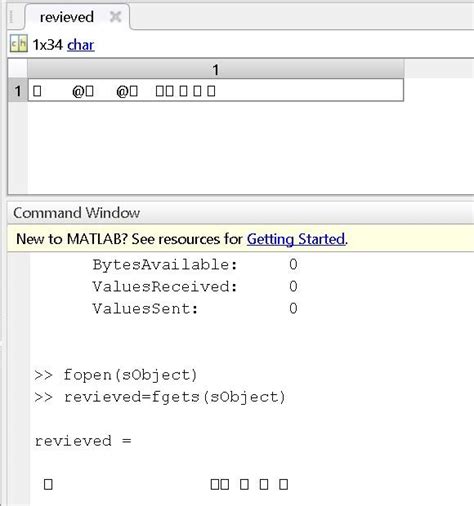Click the fopen(sObject) command line
474x506 pixels.
pos(116,375)
